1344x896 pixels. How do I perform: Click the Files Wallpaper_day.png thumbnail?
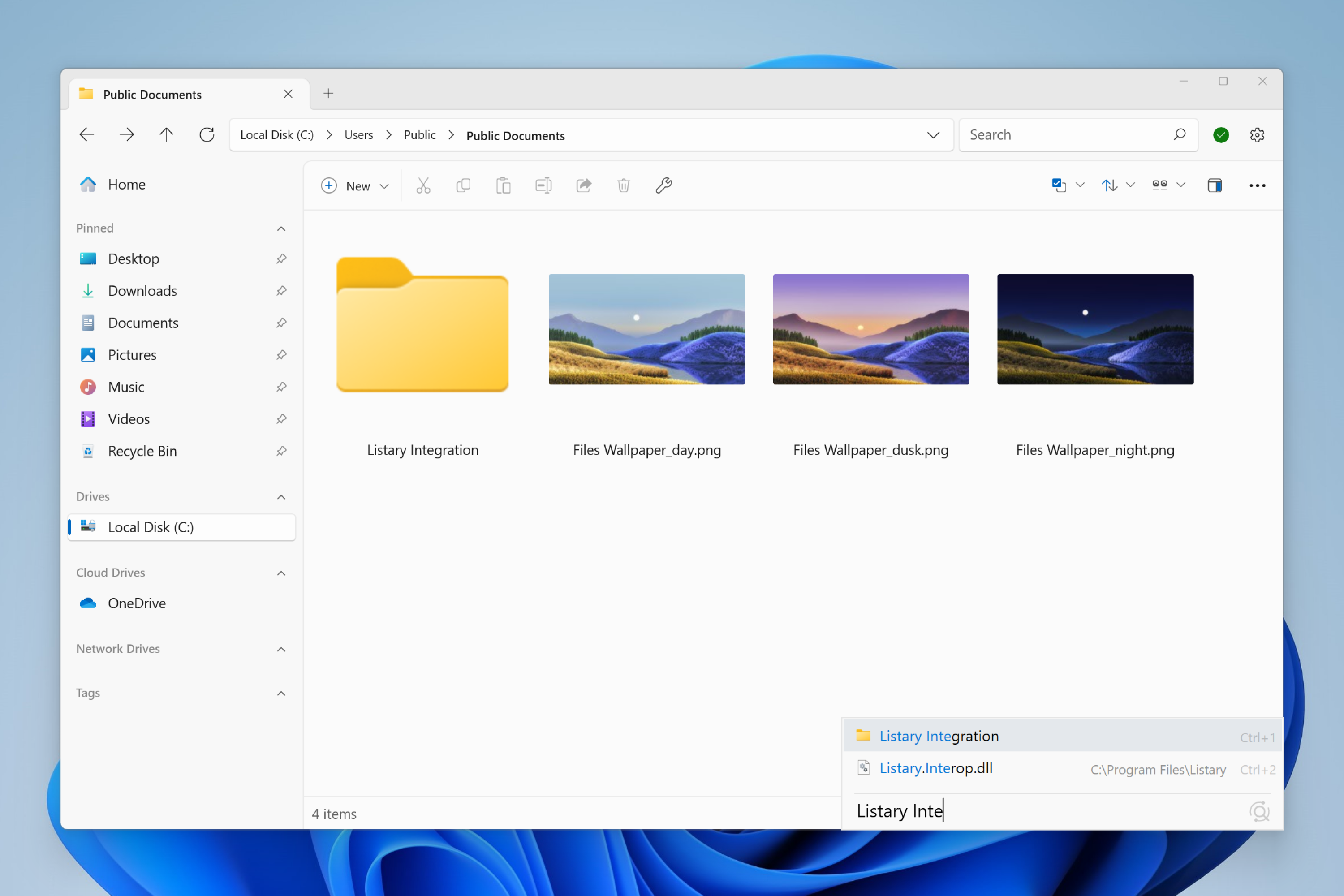point(646,329)
